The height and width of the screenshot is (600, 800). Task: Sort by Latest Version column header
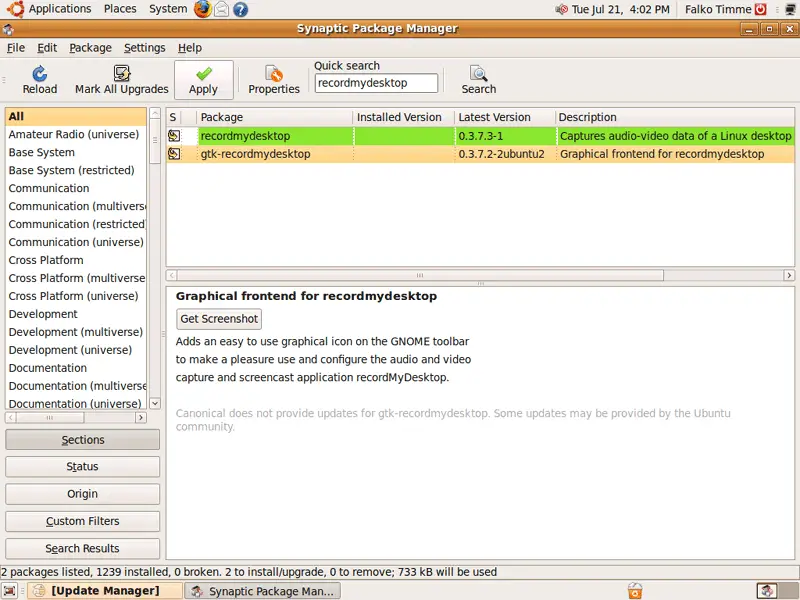tap(505, 117)
